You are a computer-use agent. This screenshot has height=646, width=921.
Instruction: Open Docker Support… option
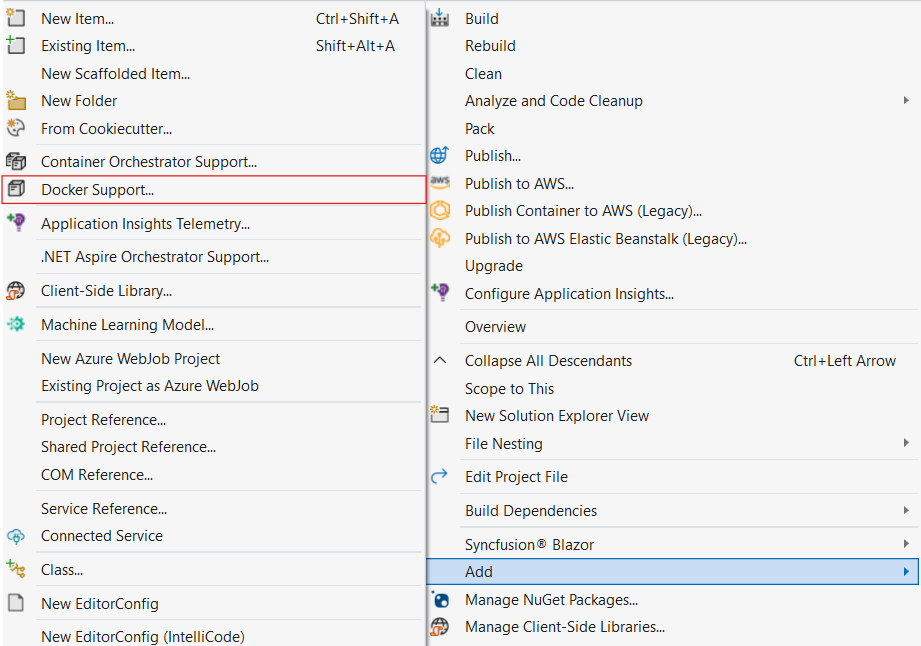(214, 190)
